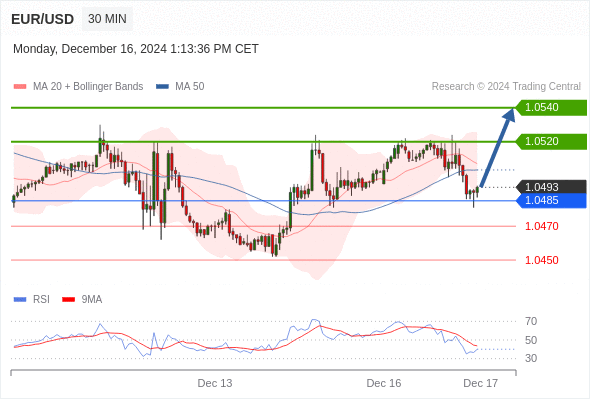Click the Research © 2024 Trading Central text
Screen dimensions: 590x400
[506, 87]
